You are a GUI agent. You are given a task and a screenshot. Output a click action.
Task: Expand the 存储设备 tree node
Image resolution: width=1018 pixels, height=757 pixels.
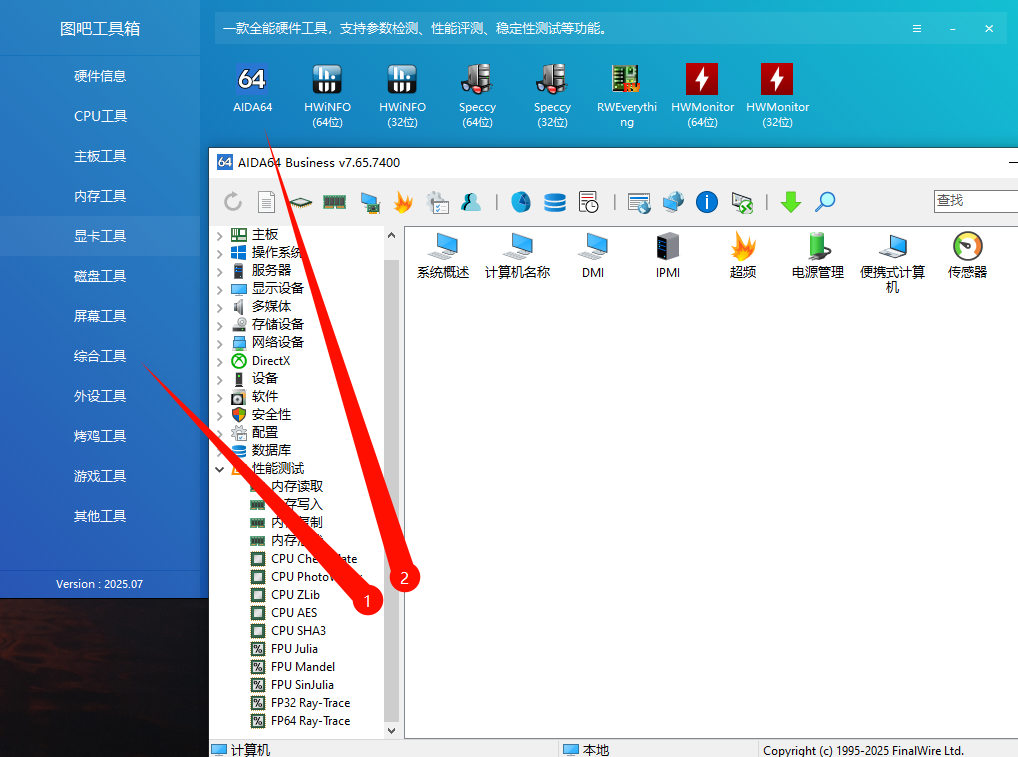pyautogui.click(x=219, y=325)
